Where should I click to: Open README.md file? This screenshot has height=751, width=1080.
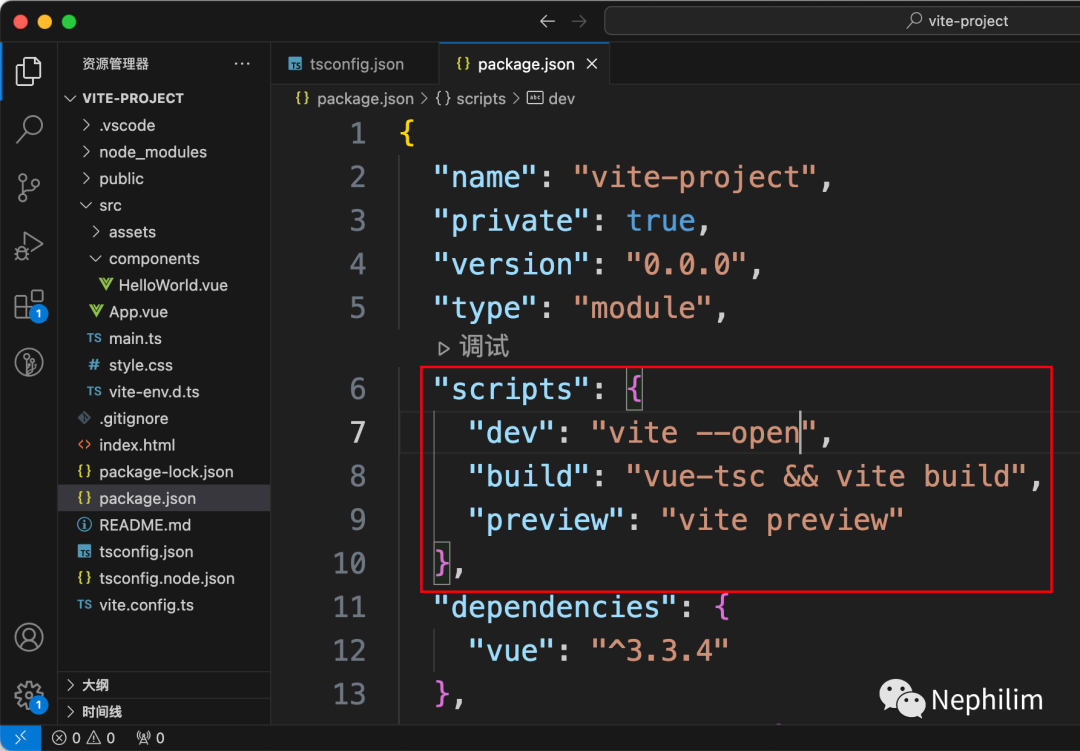tap(164, 525)
